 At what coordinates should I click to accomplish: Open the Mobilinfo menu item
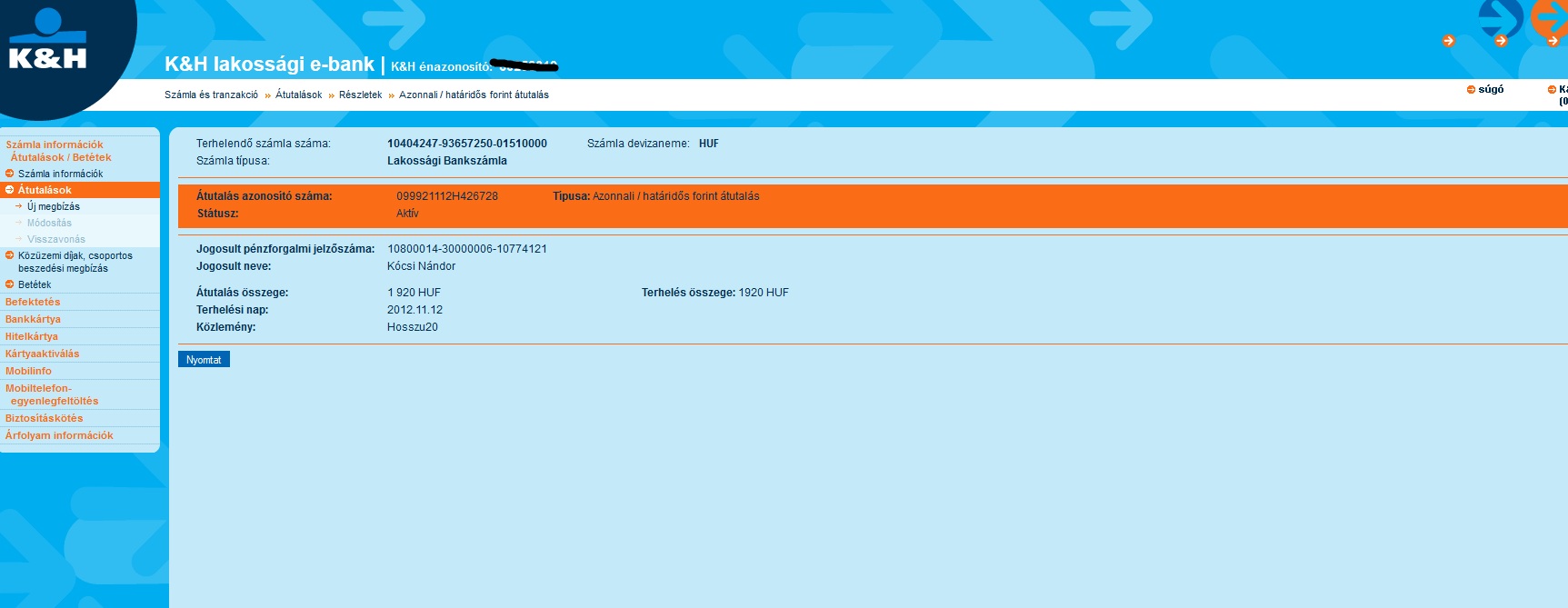(28, 371)
